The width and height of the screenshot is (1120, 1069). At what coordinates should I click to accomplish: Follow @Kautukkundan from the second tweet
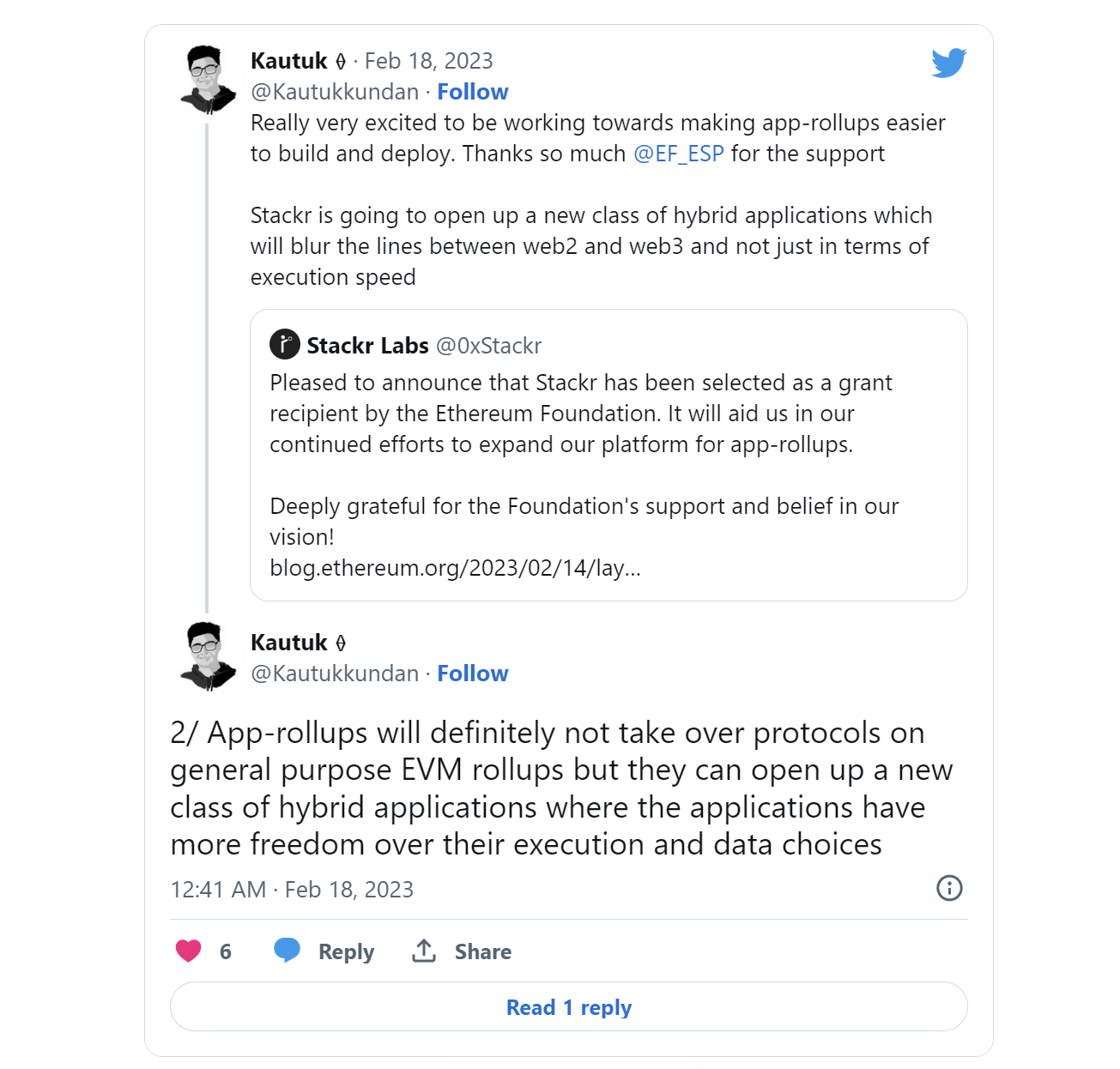click(472, 673)
